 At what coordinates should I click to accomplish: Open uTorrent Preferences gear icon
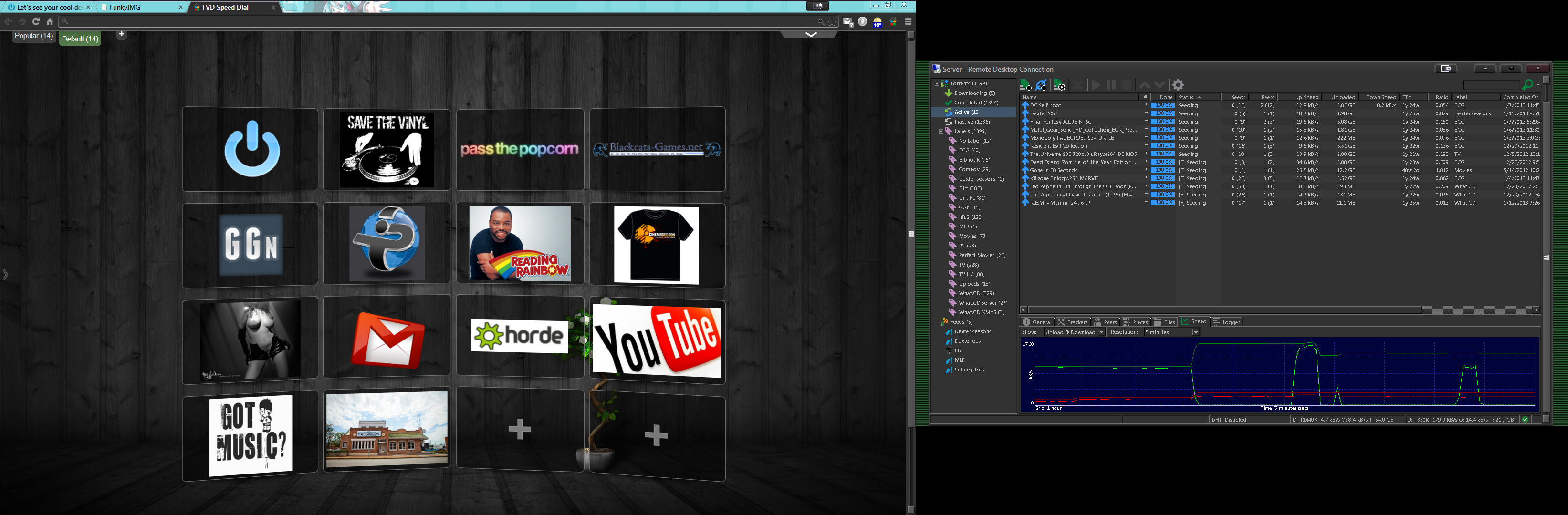tap(1179, 85)
